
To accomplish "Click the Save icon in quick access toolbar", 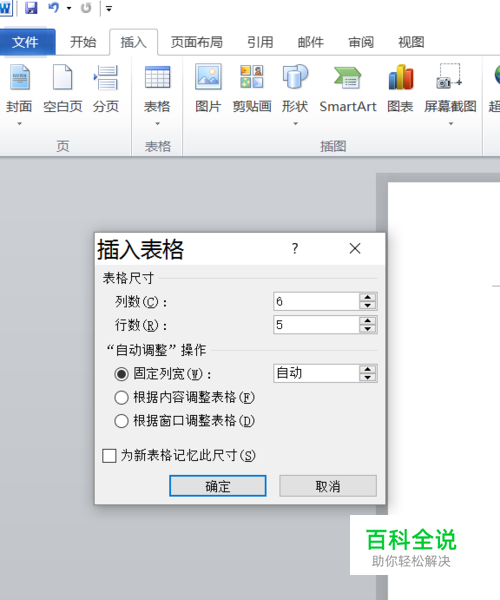I will coord(31,8).
